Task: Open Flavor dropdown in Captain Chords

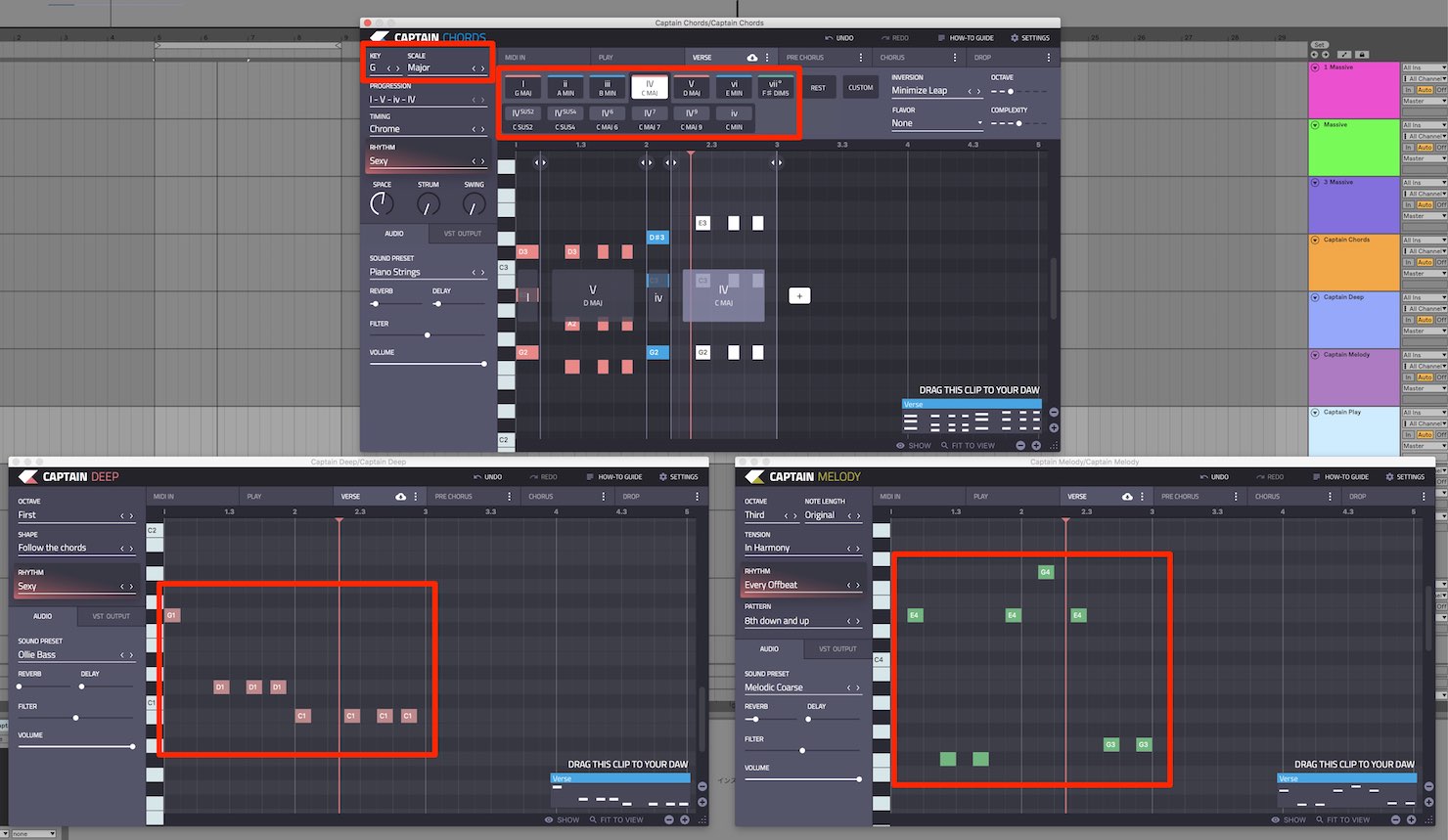Action: pyautogui.click(x=935, y=123)
